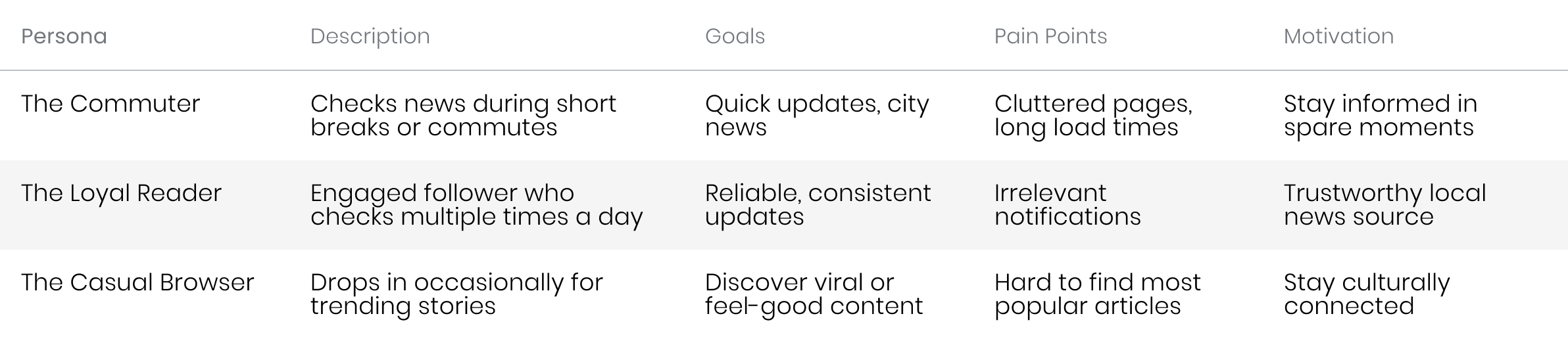
Task: Select The Commuter persona cell
Action: [110, 103]
